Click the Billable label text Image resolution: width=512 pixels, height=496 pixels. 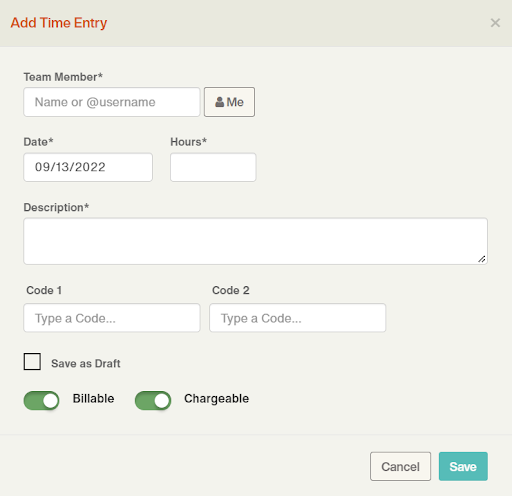pos(93,399)
